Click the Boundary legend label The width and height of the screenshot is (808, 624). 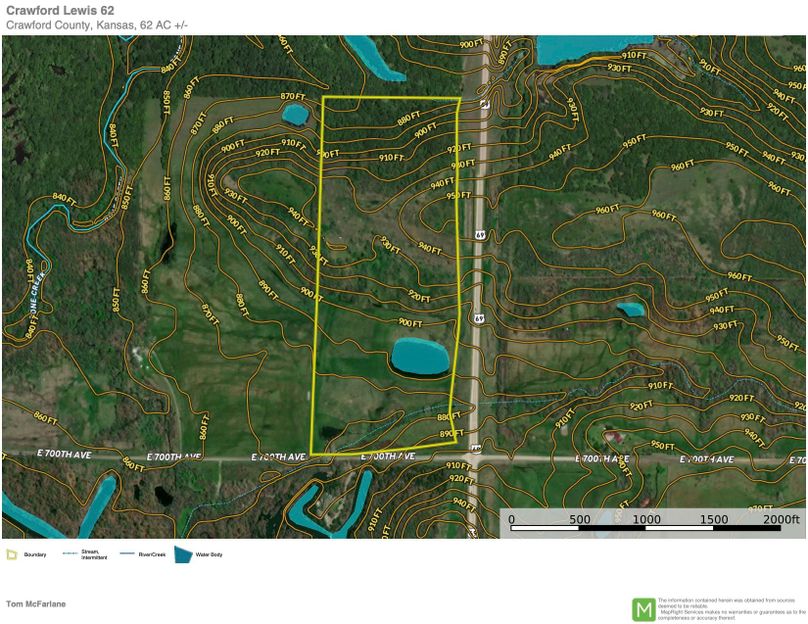pyautogui.click(x=35, y=554)
